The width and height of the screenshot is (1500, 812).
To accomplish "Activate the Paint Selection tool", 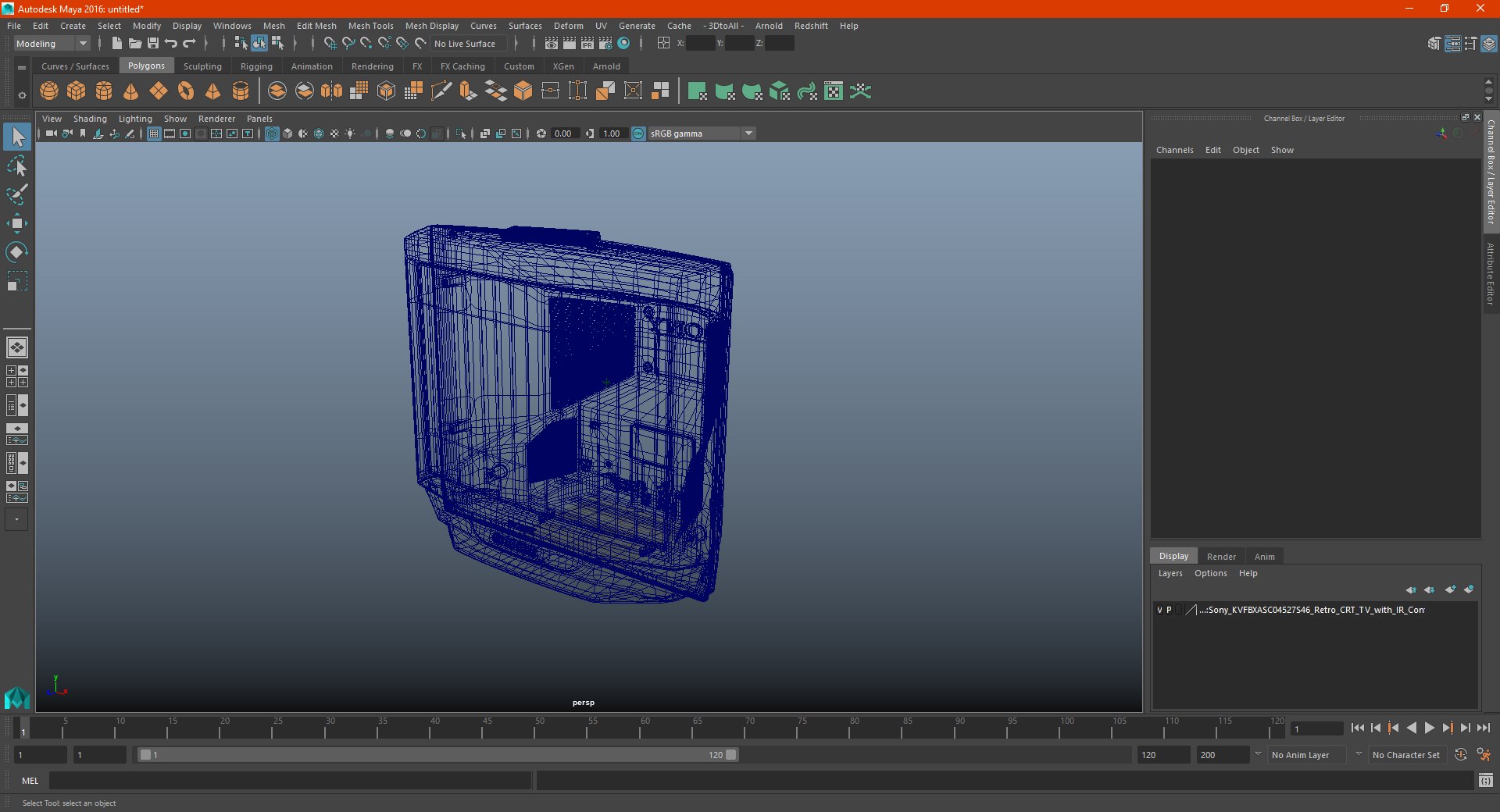I will pyautogui.click(x=16, y=194).
